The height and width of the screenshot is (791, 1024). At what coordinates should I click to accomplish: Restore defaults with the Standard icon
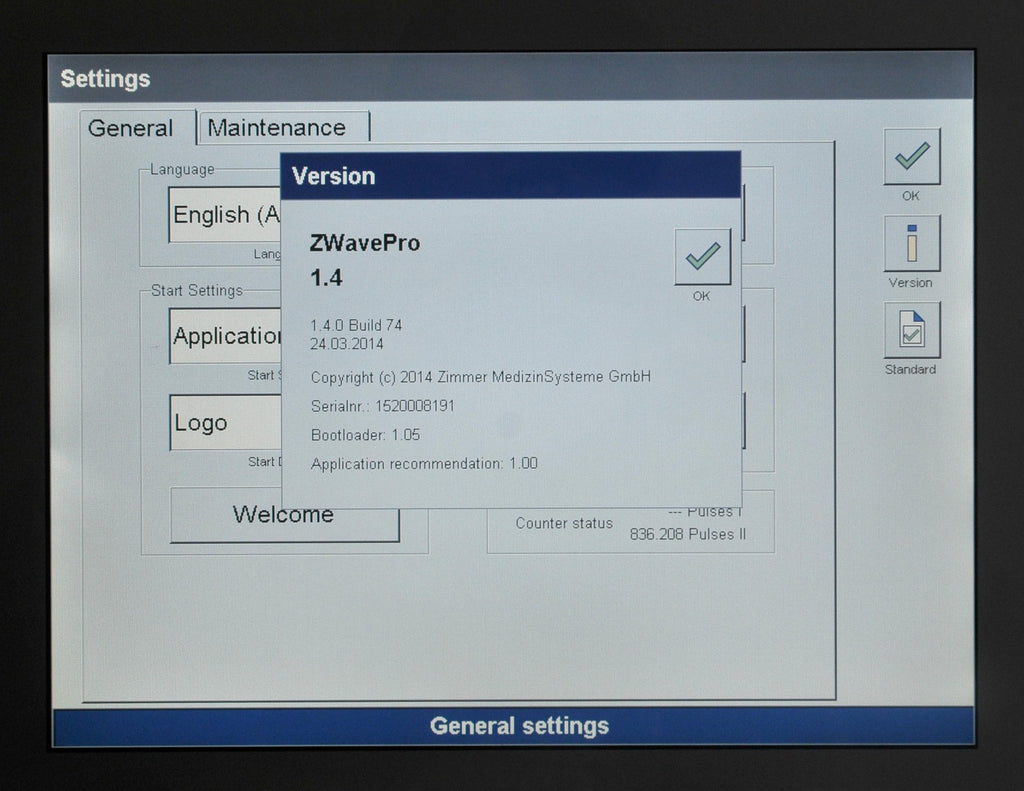[912, 330]
